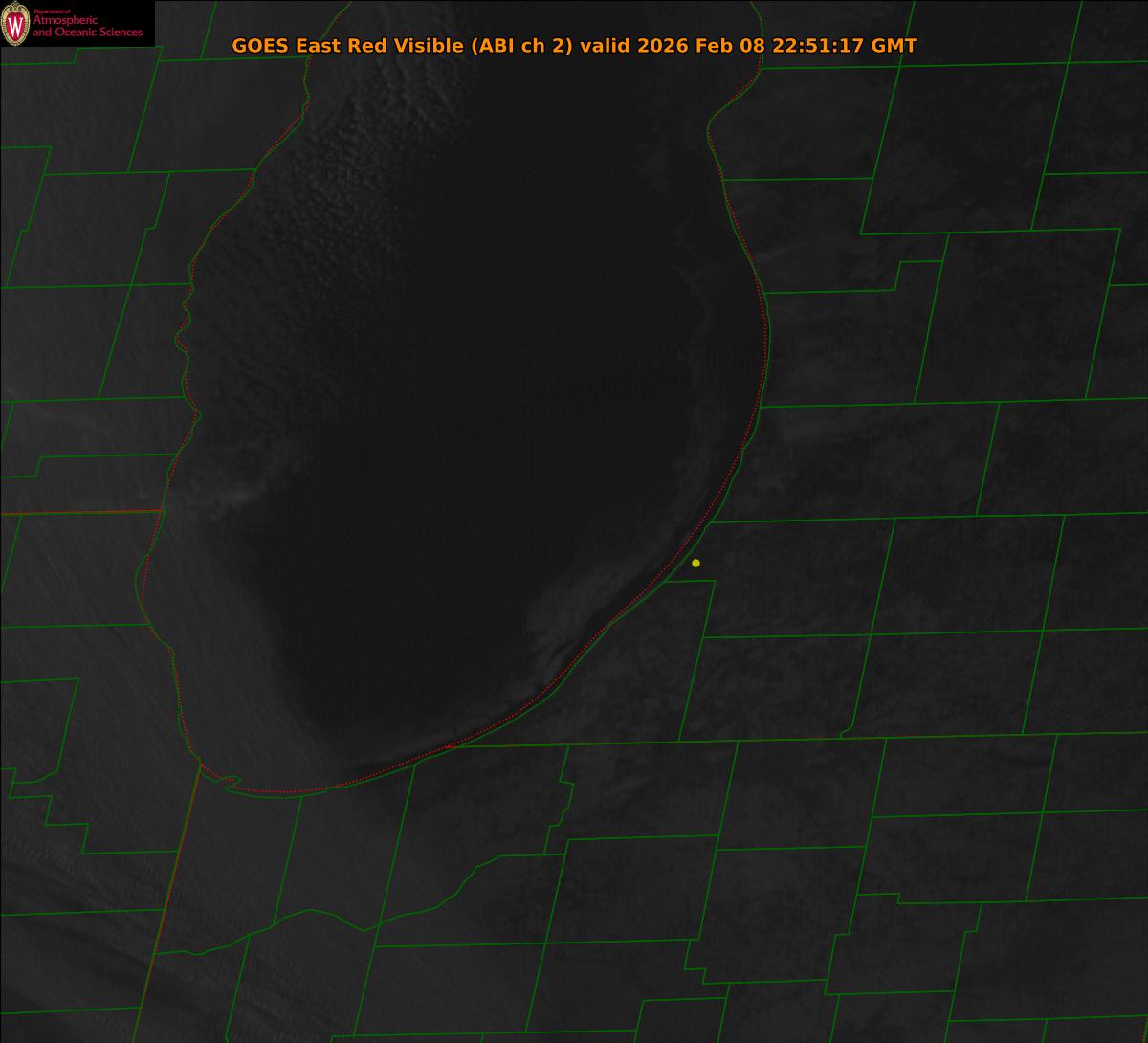This screenshot has height=1043, width=1148.
Task: Click the yellow dot location marker
Action: point(695,563)
